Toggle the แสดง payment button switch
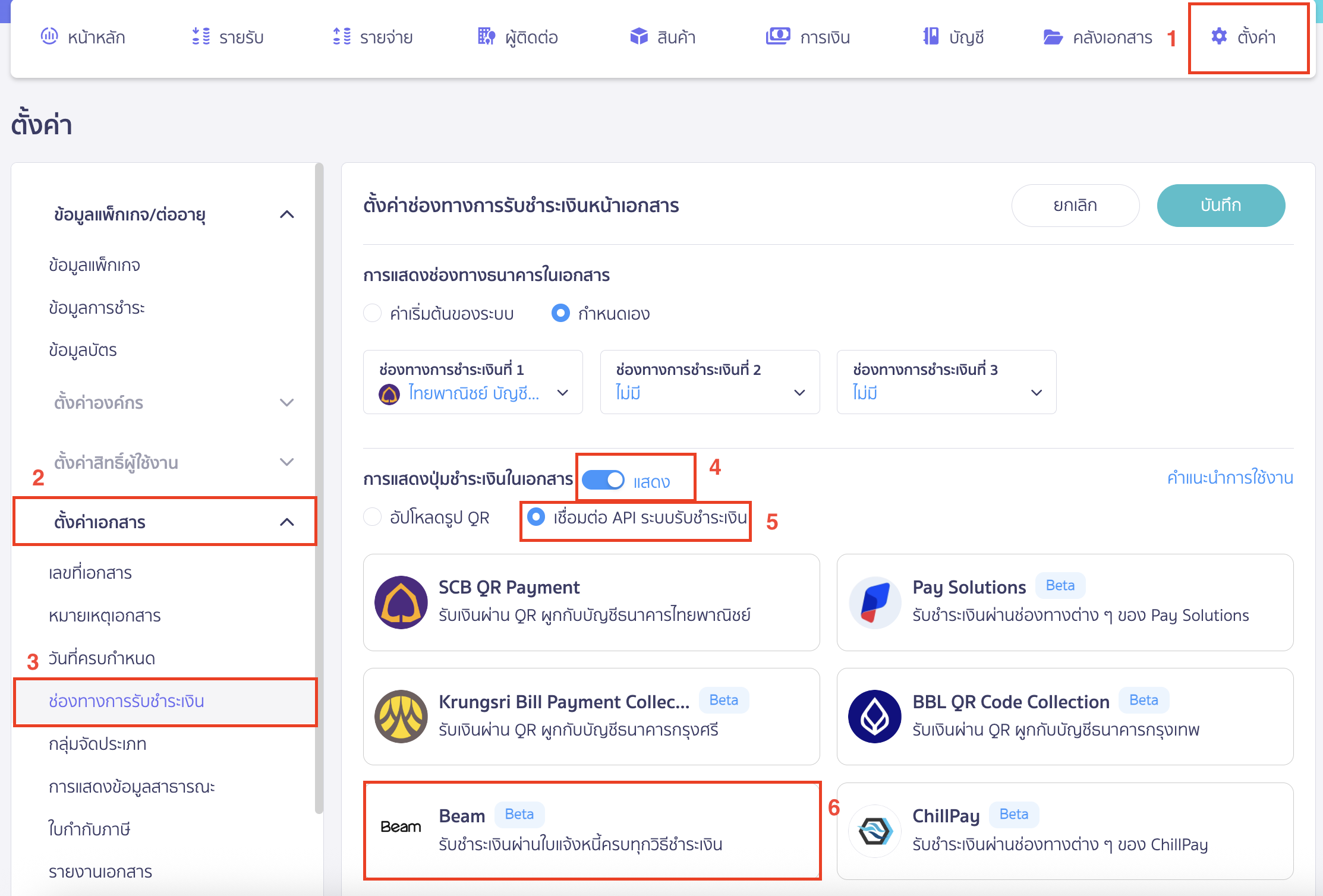 pos(603,480)
